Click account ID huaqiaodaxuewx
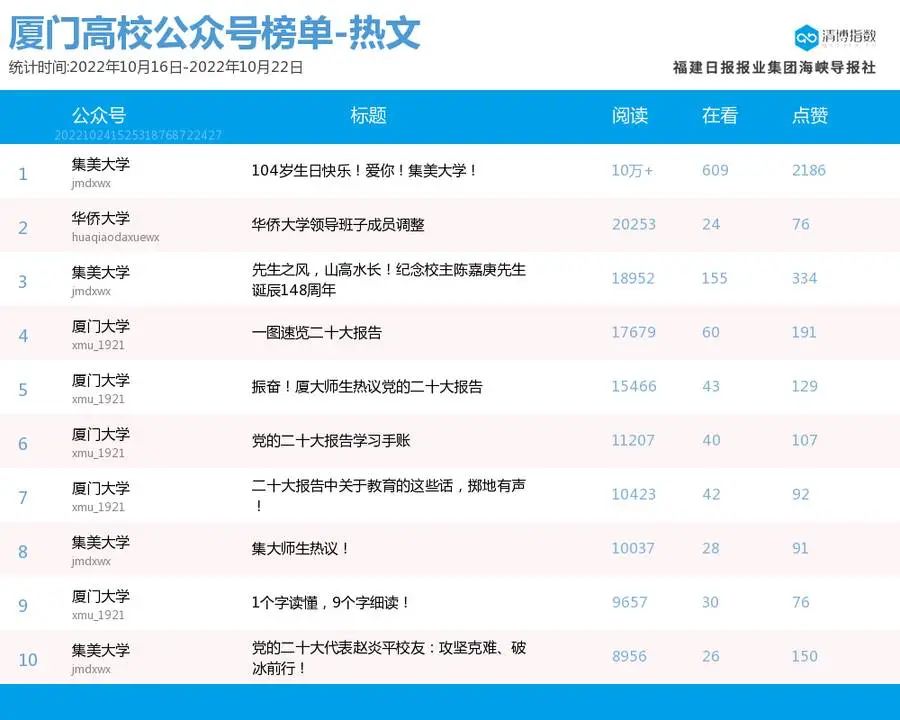This screenshot has height=720, width=900. [x=115, y=238]
